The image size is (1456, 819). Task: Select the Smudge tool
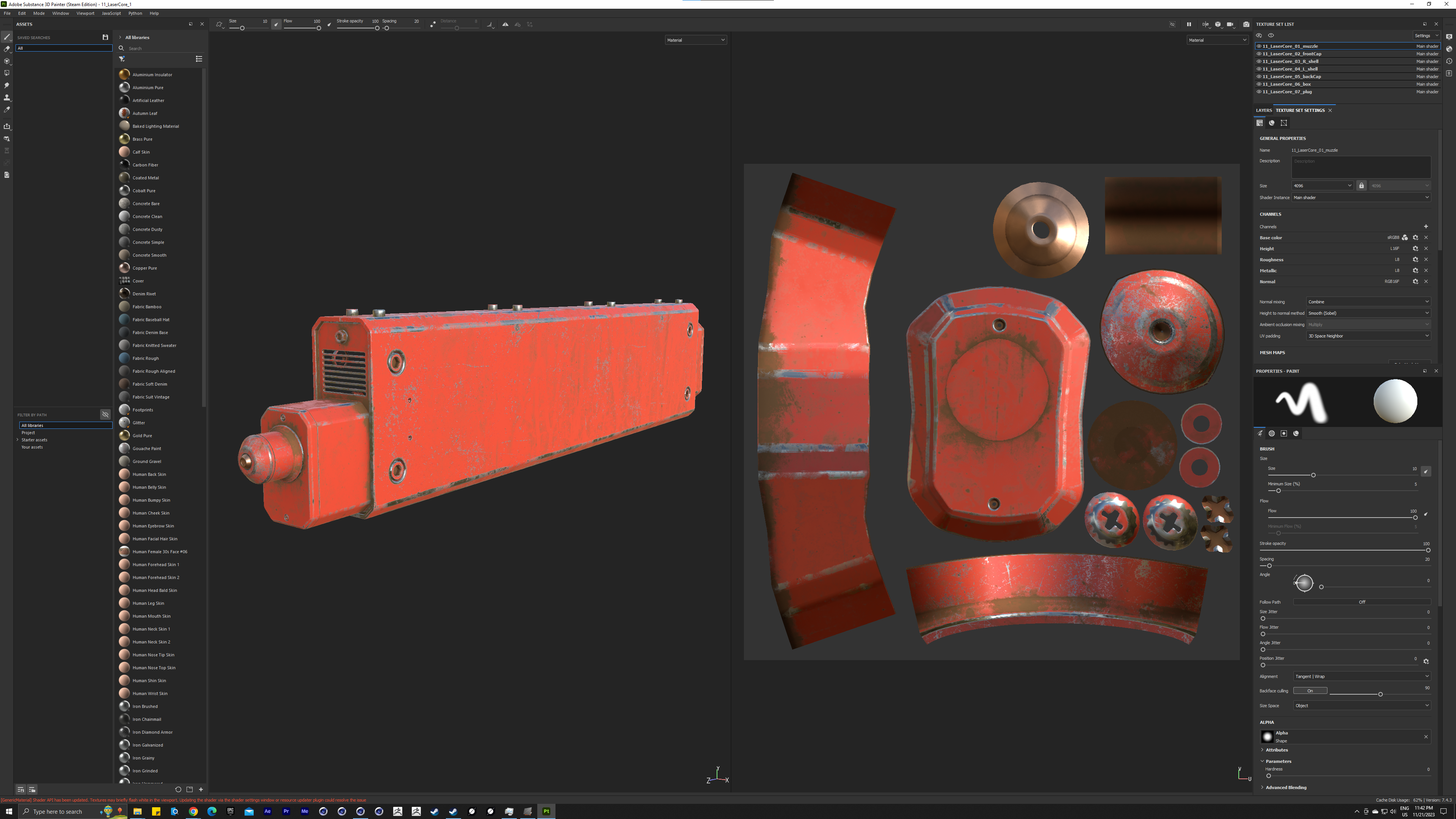(x=7, y=85)
